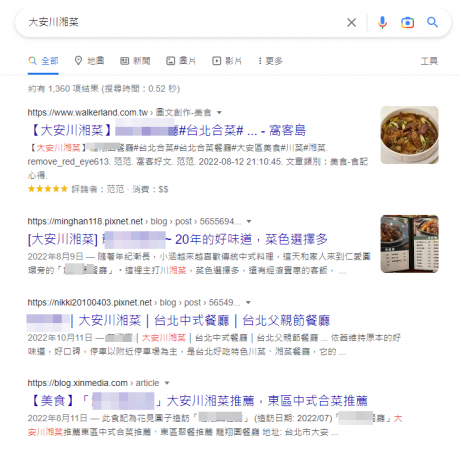Viewport: 460px width, 460px height.
Task: Expand the dropdown arrow beside walkerland.com.tw URL
Action: pos(219,113)
